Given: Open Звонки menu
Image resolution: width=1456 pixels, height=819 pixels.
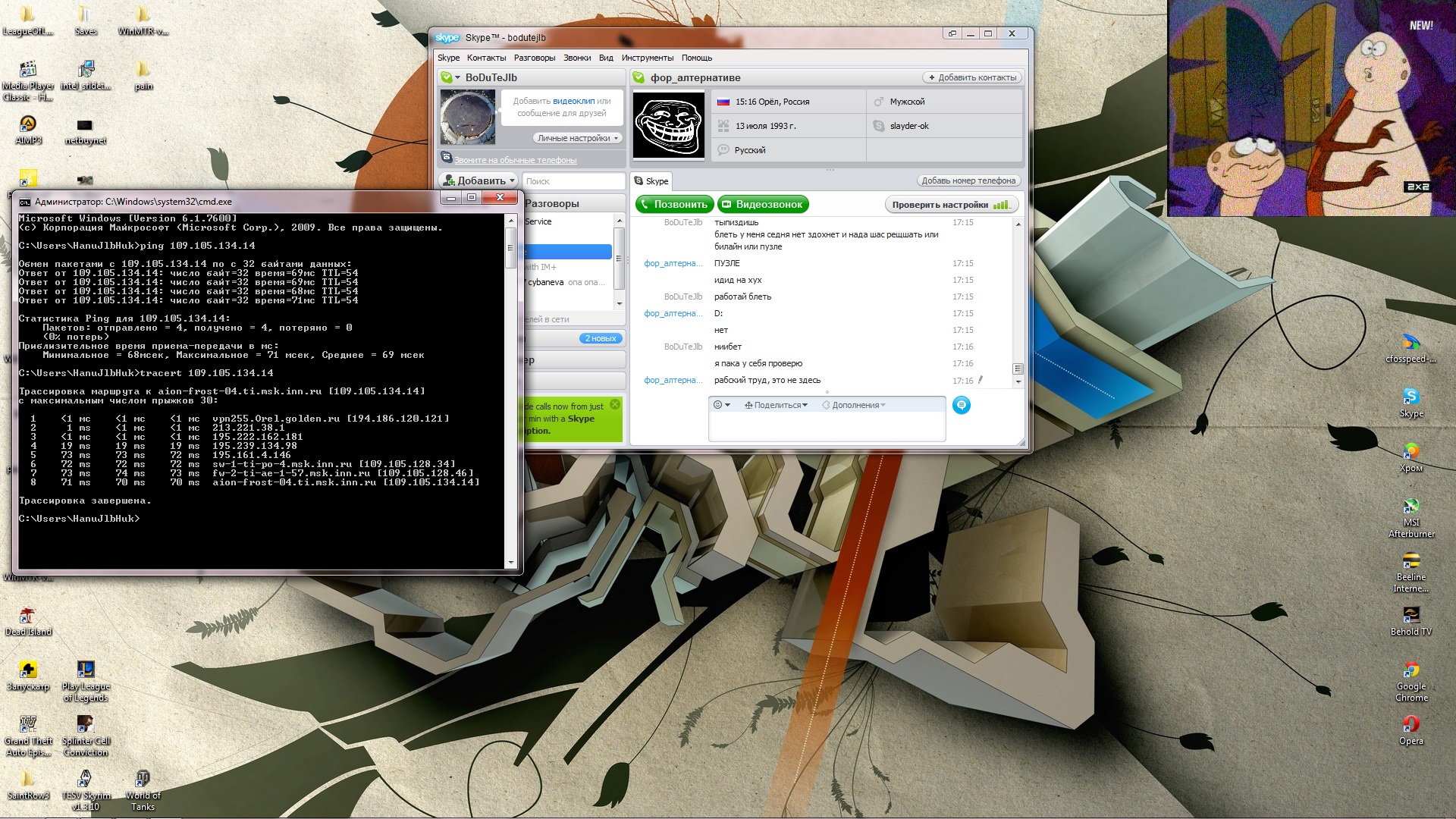Looking at the screenshot, I should coord(577,58).
